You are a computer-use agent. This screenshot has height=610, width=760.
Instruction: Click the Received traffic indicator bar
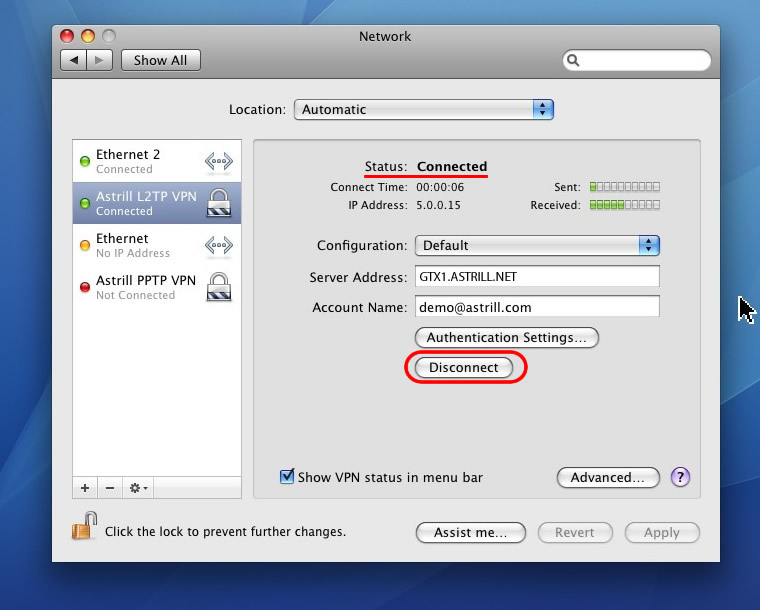(x=624, y=205)
